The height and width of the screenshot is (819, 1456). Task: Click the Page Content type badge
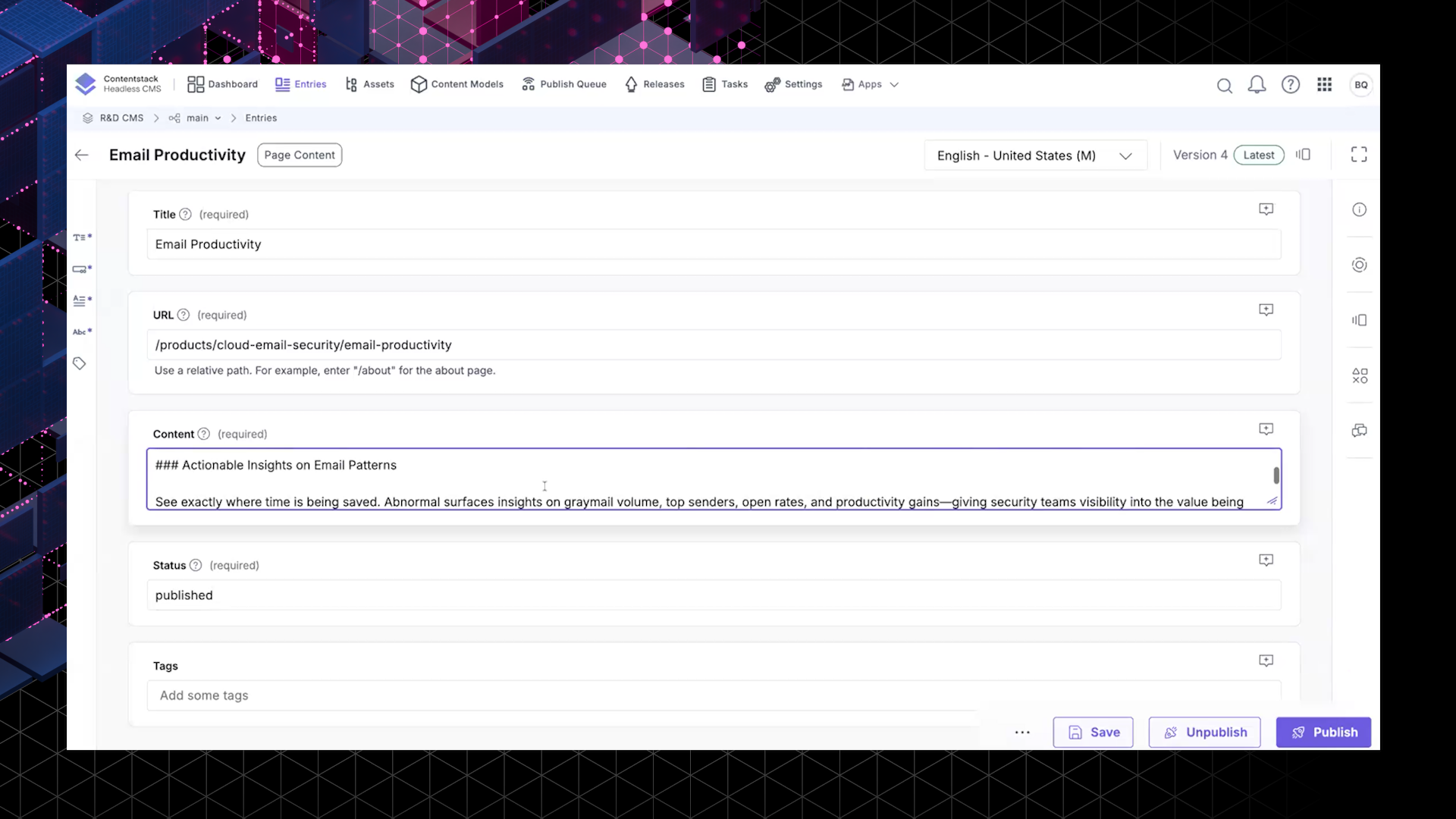(300, 155)
